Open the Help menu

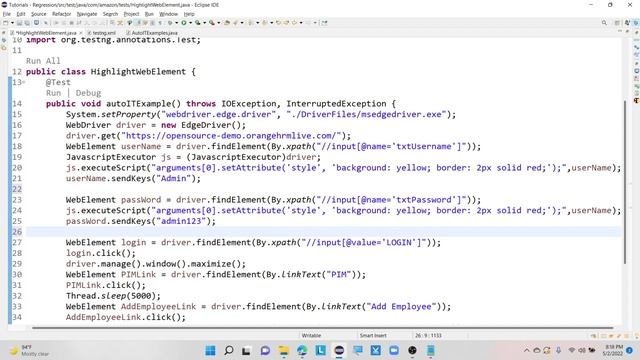[189, 14]
